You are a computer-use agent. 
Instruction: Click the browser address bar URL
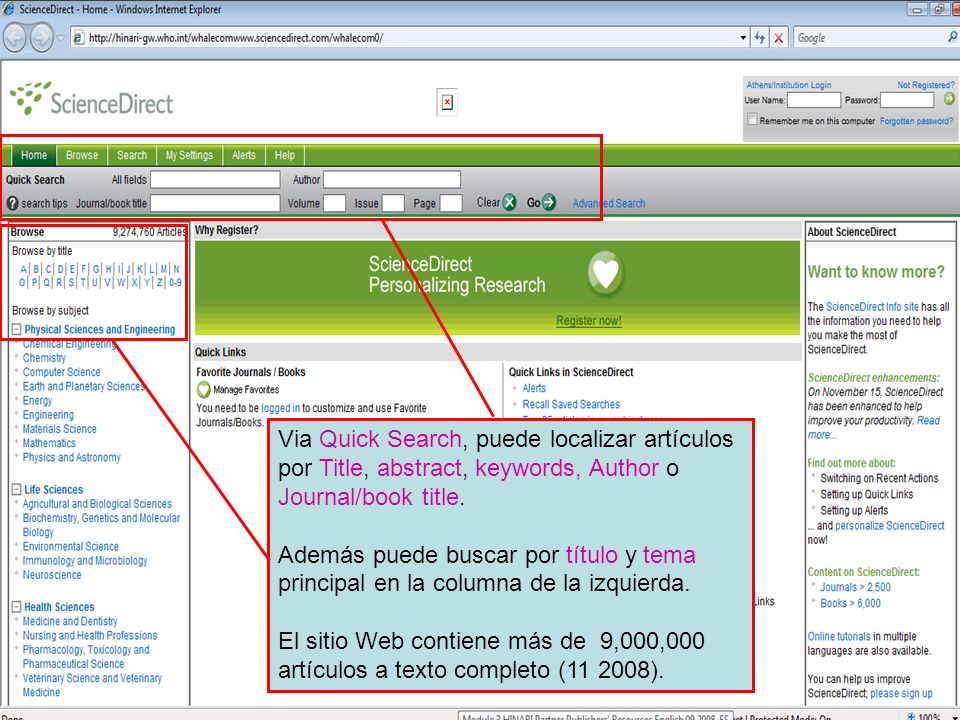236,38
